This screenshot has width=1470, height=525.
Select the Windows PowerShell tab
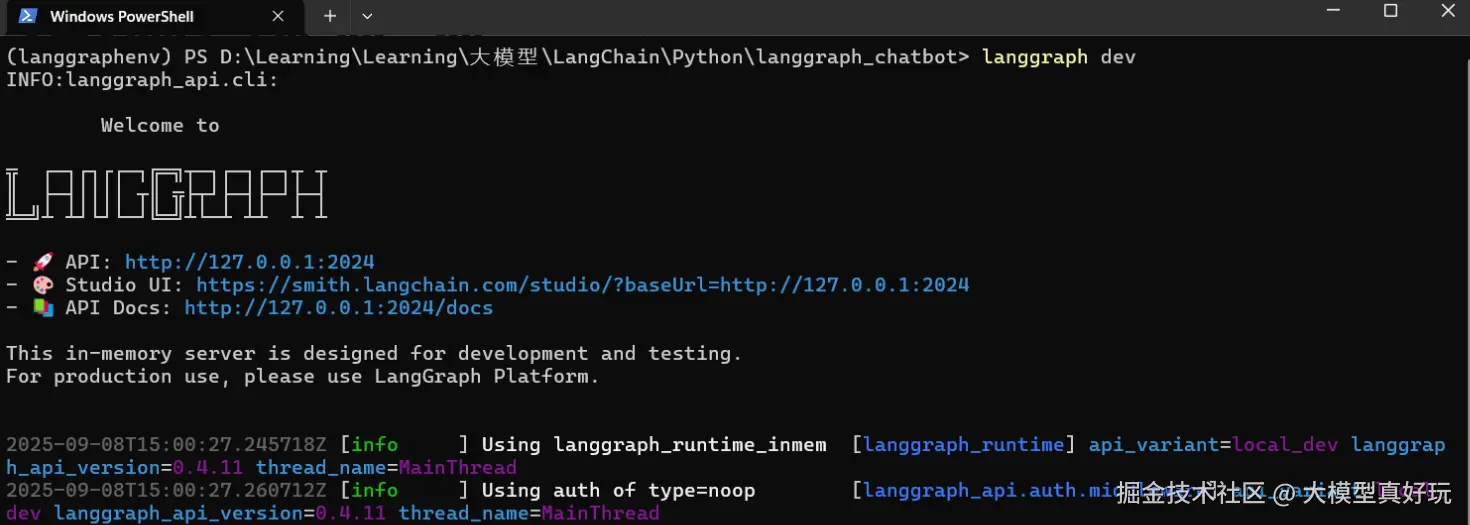pos(154,16)
